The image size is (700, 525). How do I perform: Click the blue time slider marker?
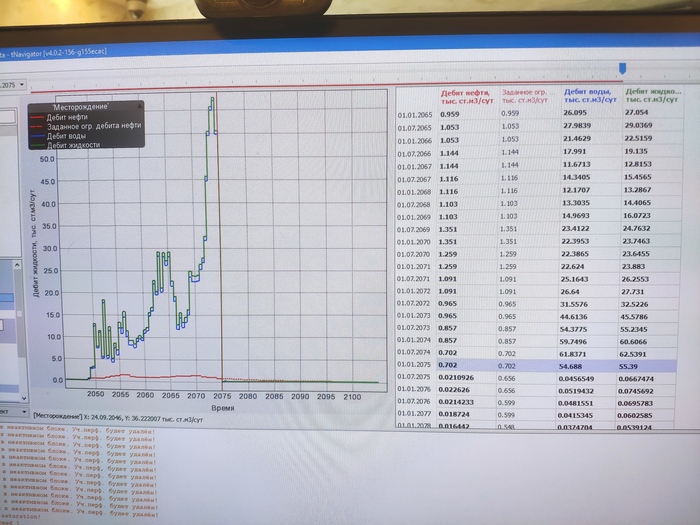point(622,68)
